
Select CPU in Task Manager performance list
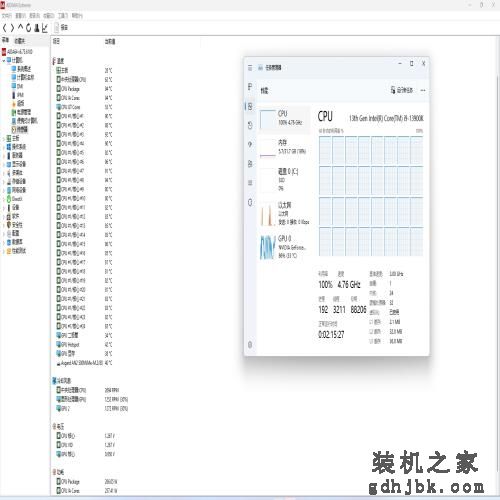pyautogui.click(x=284, y=119)
